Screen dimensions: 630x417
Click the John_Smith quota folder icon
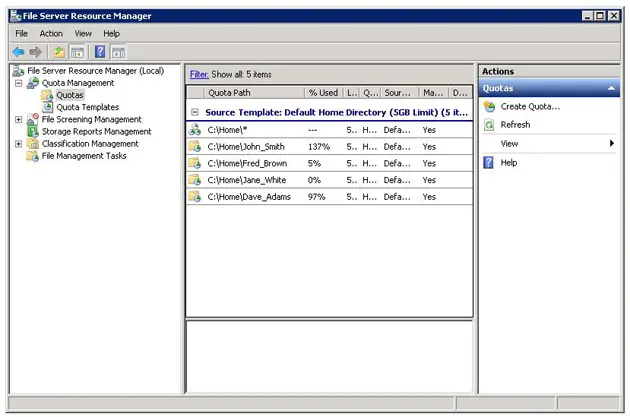click(x=194, y=147)
